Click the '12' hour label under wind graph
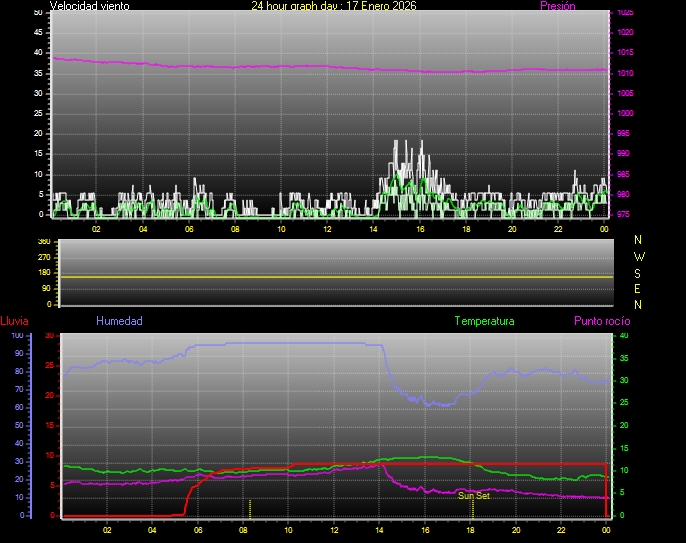The height and width of the screenshot is (543, 686). tap(327, 229)
